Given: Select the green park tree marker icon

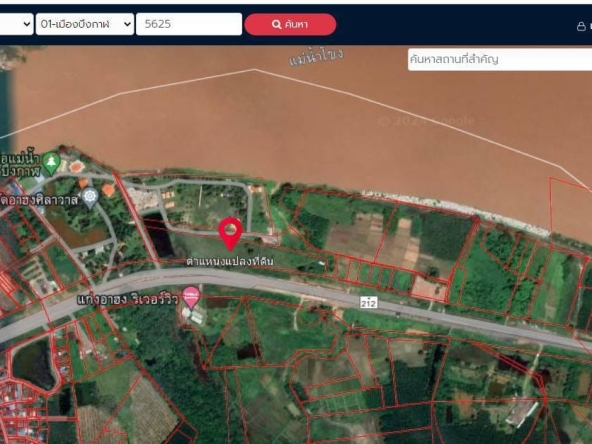Looking at the screenshot, I should (51, 163).
